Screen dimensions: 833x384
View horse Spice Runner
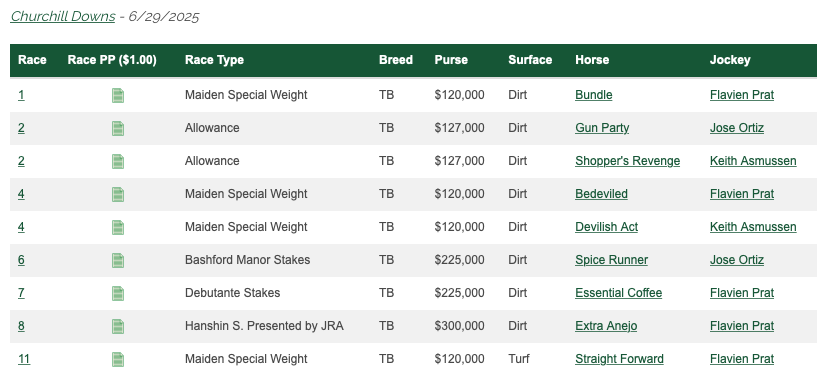pos(611,260)
